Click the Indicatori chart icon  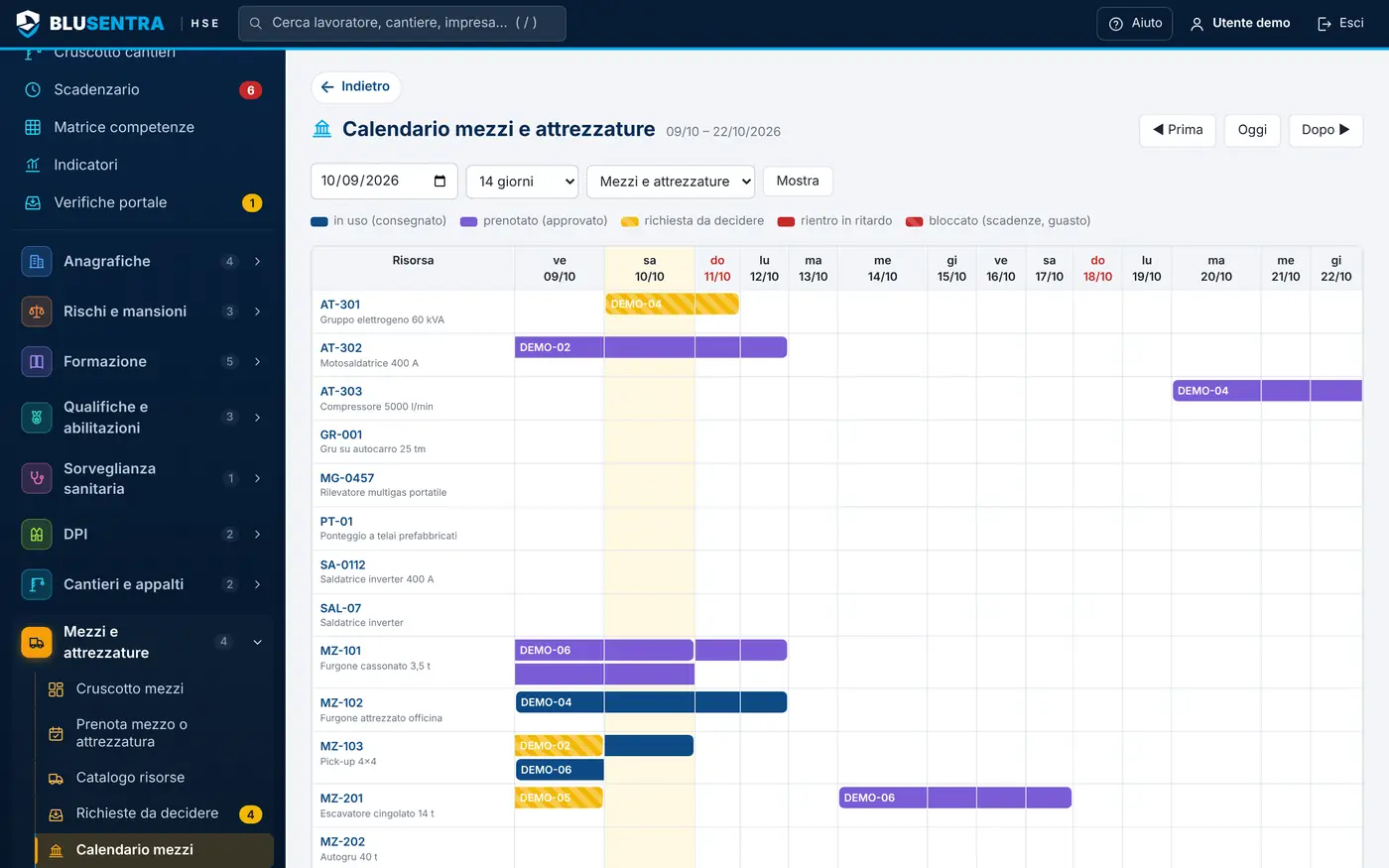(33, 165)
